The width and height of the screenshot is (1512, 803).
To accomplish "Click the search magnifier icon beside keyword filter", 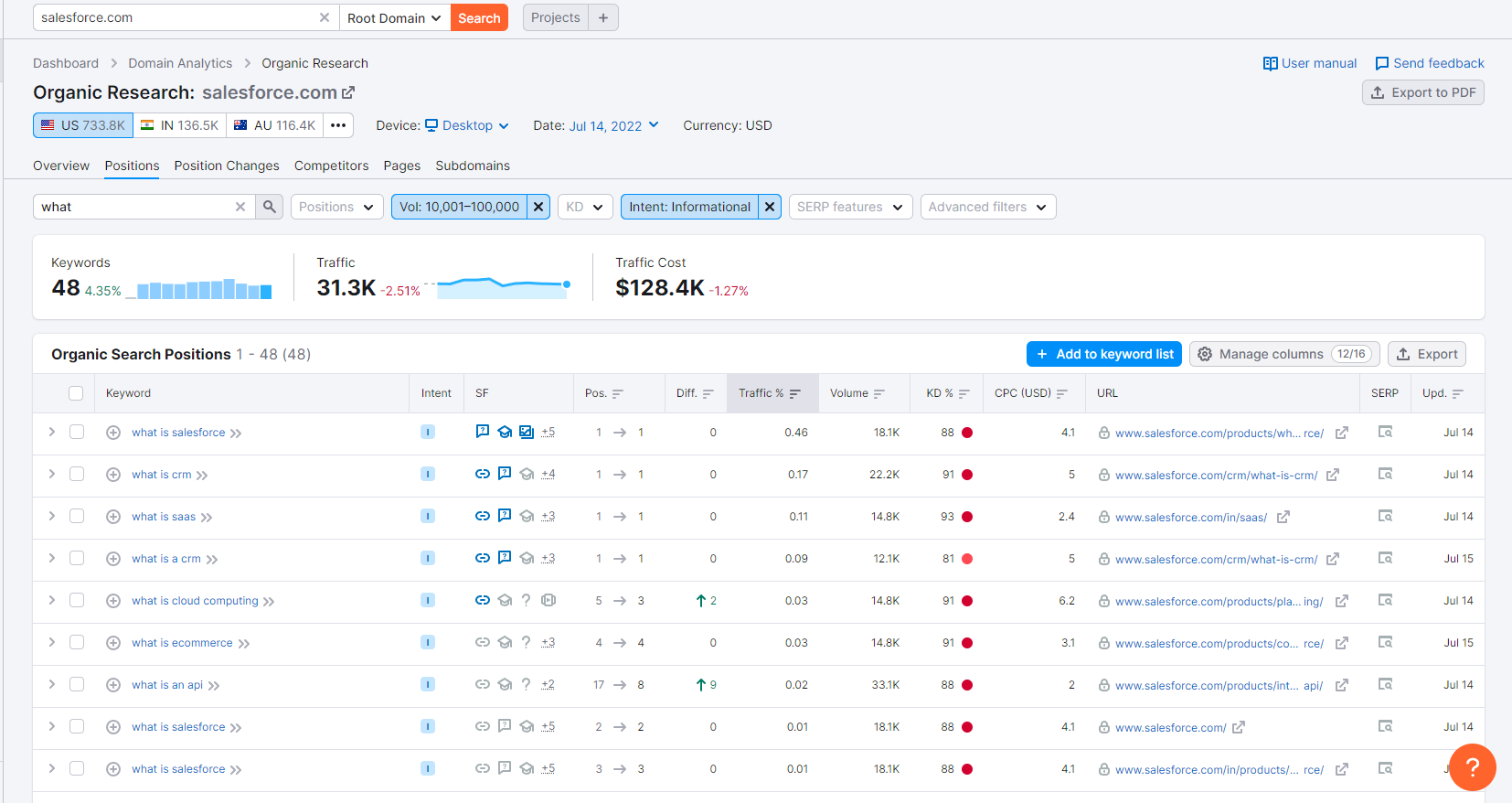I will click(269, 207).
